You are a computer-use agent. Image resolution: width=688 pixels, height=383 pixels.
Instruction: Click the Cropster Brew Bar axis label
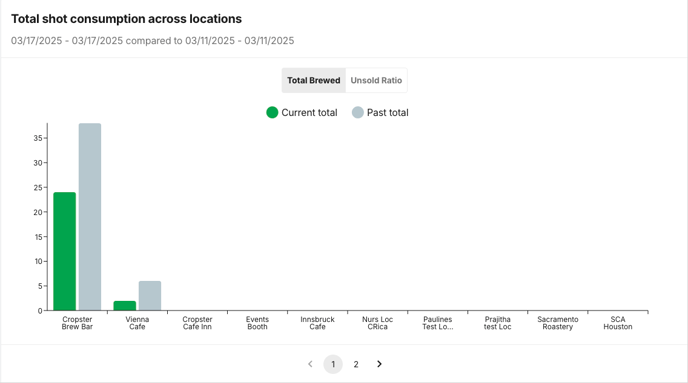[77, 323]
